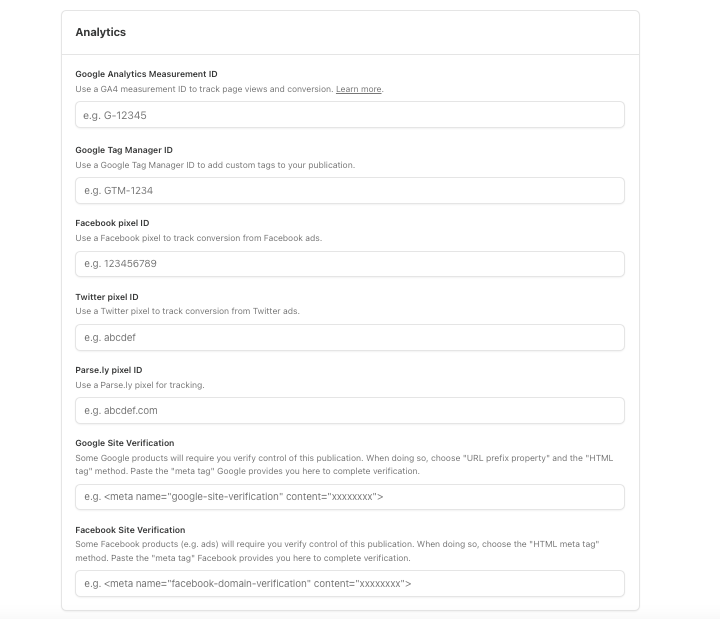Focus the Google Analytics Measurement ID field
720x619 pixels.
point(350,115)
